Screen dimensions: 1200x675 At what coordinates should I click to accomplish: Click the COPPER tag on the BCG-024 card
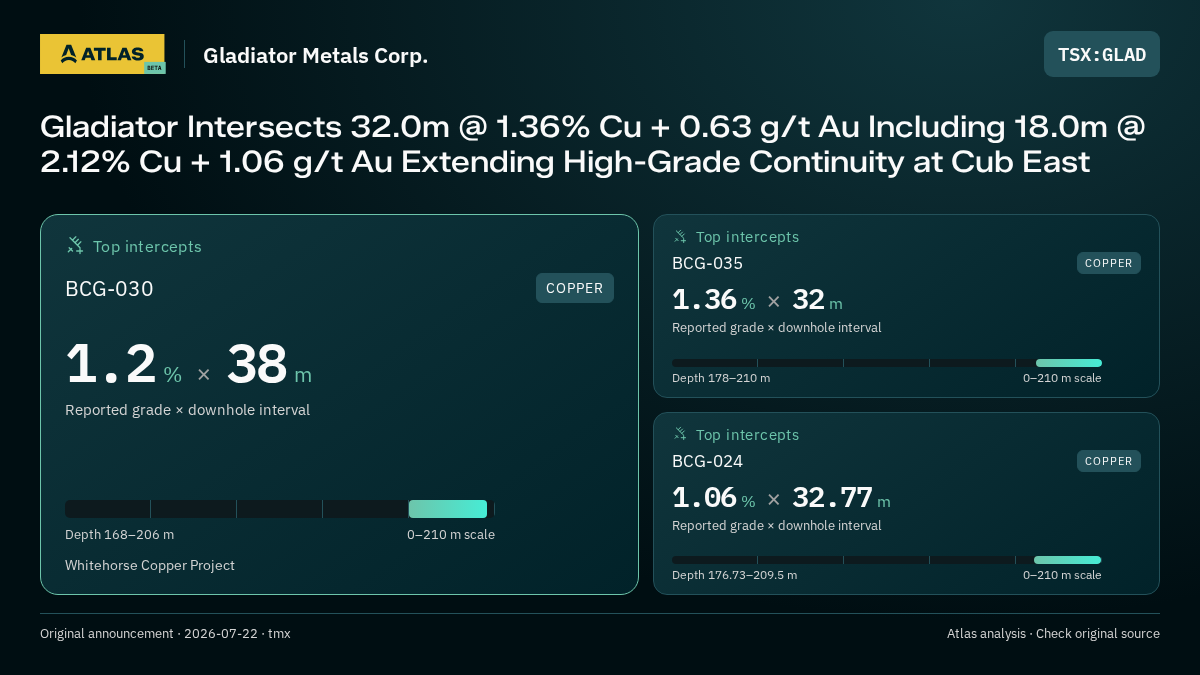click(1109, 461)
